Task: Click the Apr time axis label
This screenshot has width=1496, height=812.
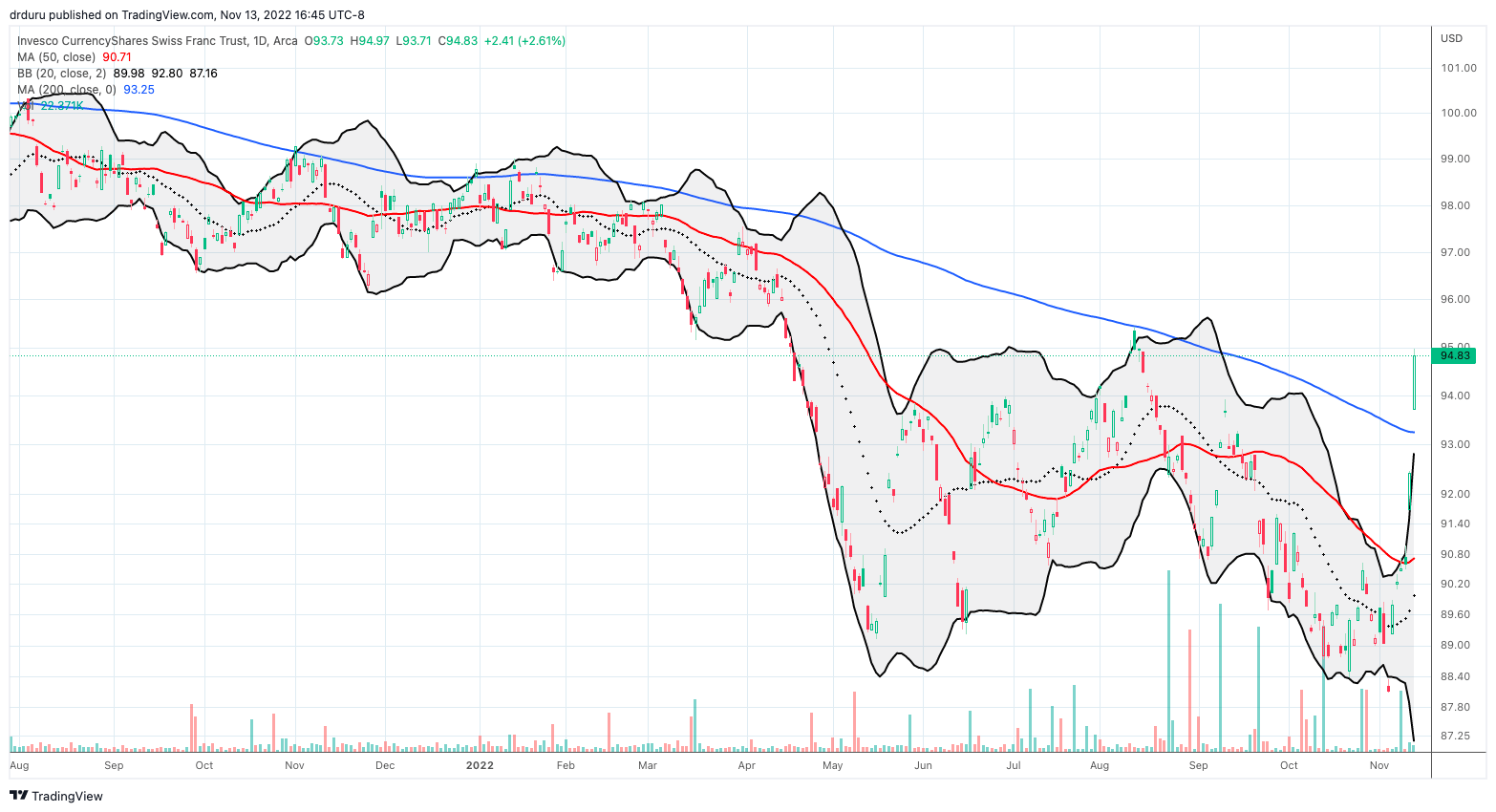Action: 747,765
